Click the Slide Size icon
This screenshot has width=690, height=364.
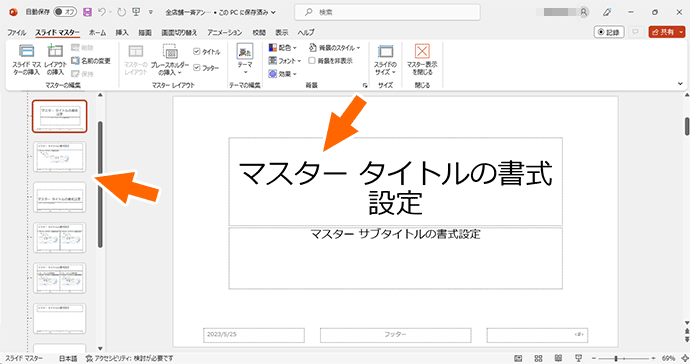pos(385,51)
